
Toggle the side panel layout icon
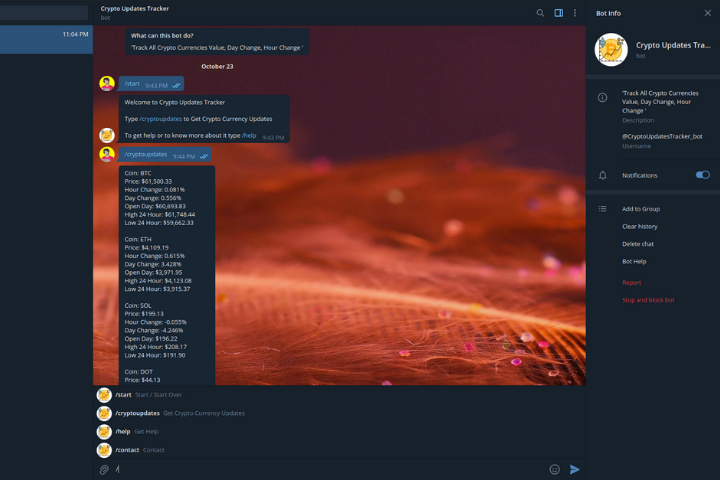click(558, 13)
